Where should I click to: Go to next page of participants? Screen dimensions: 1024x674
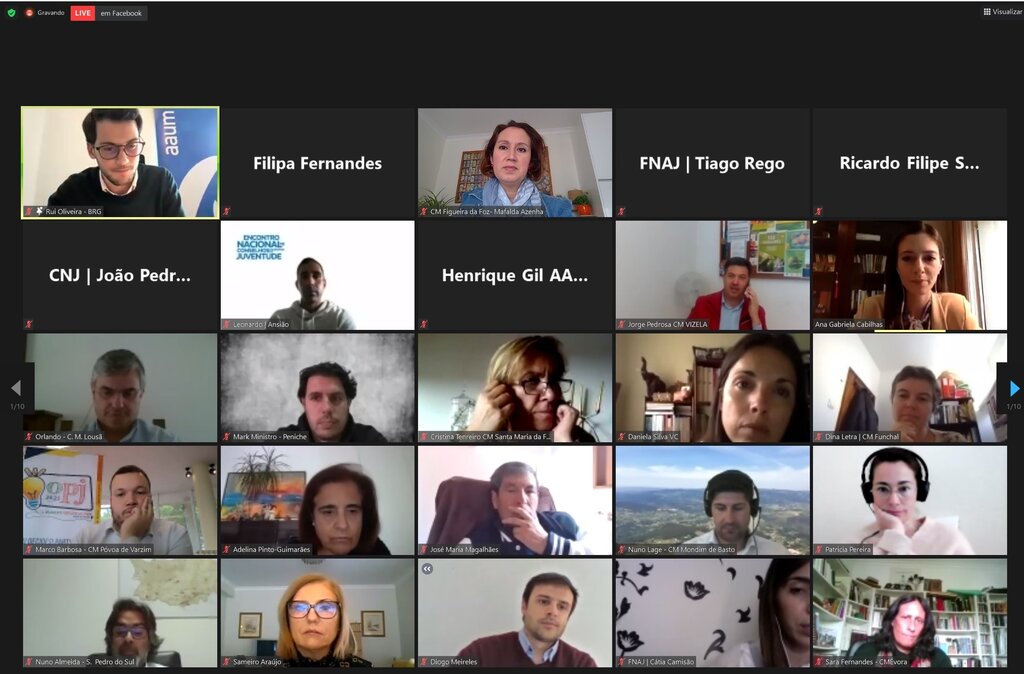1014,389
